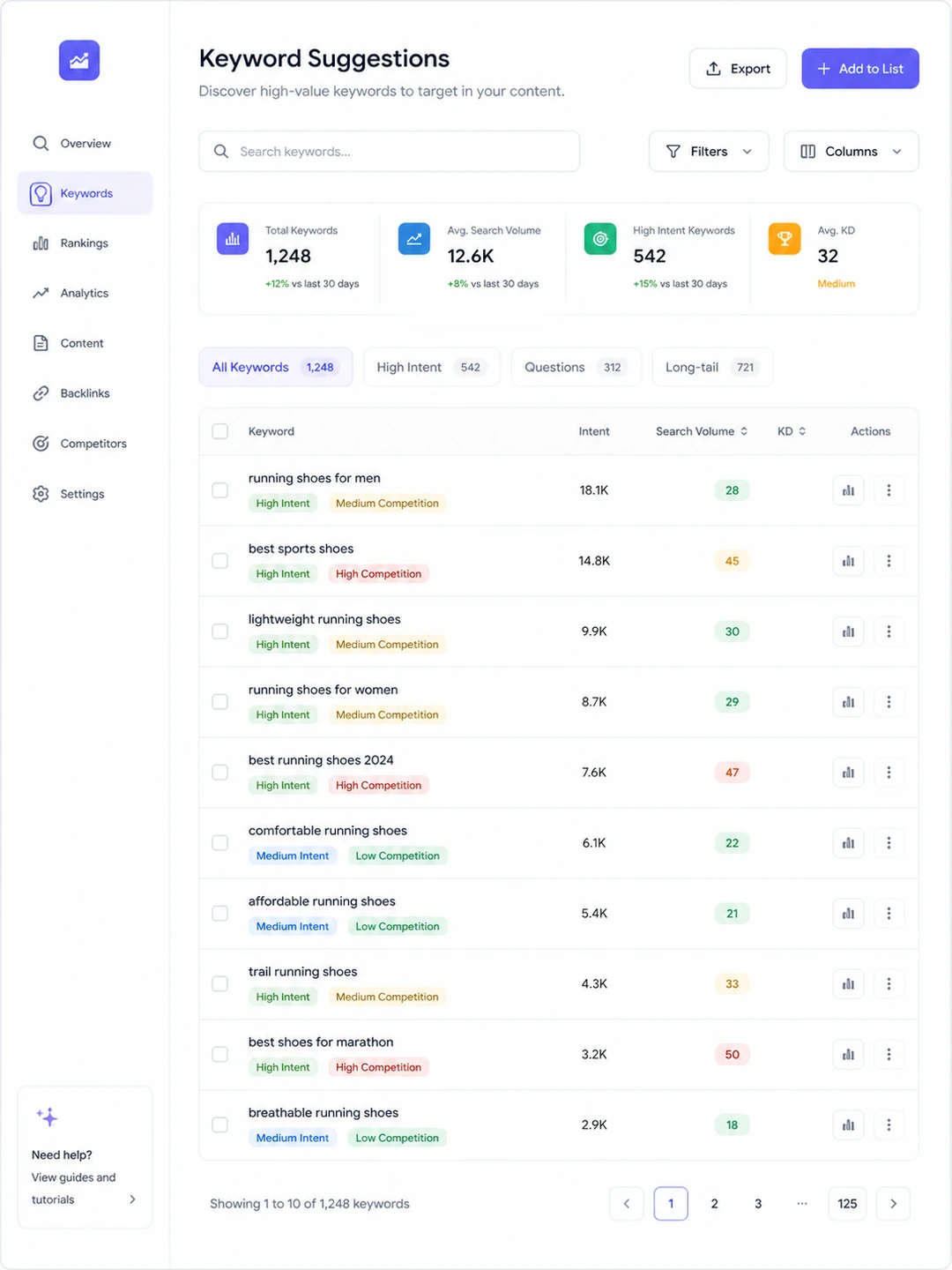
Task: Click the Competitors target icon
Action: tap(41, 444)
